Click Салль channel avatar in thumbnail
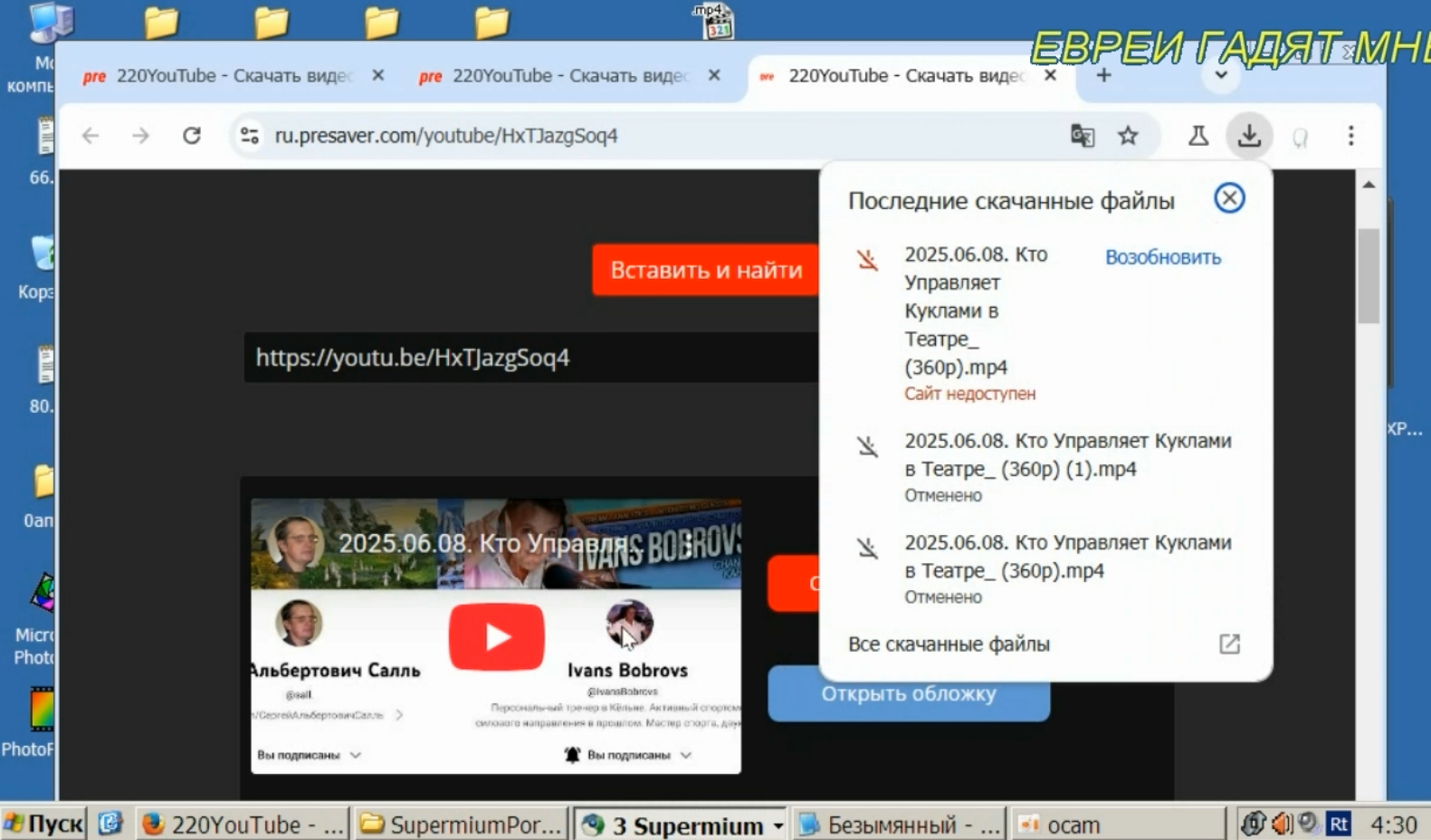This screenshot has height=840, width=1431. point(299,623)
